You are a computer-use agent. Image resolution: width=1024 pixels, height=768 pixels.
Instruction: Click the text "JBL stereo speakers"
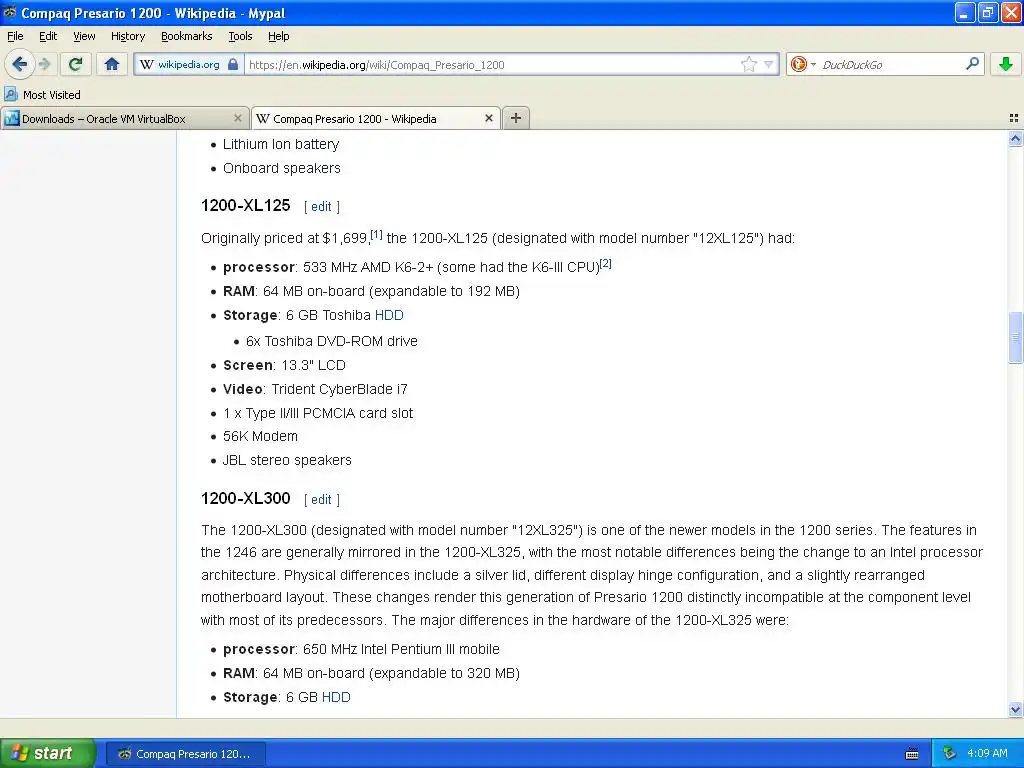[x=287, y=460]
